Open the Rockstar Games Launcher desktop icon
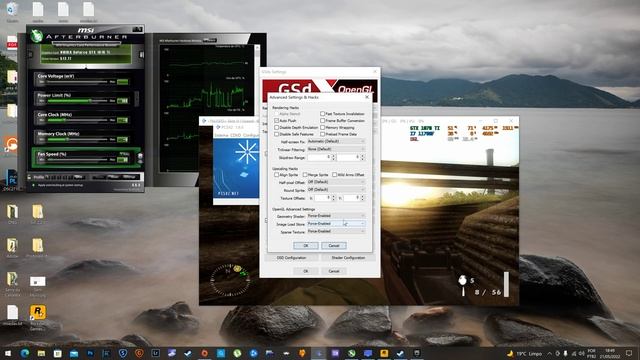640x360 pixels. click(38, 313)
